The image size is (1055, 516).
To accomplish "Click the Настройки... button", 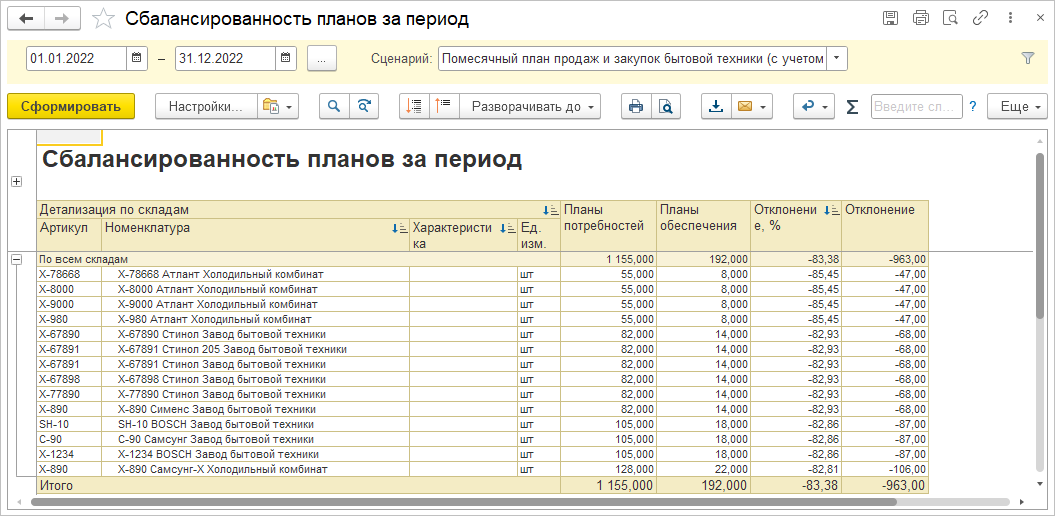I will click(x=205, y=106).
